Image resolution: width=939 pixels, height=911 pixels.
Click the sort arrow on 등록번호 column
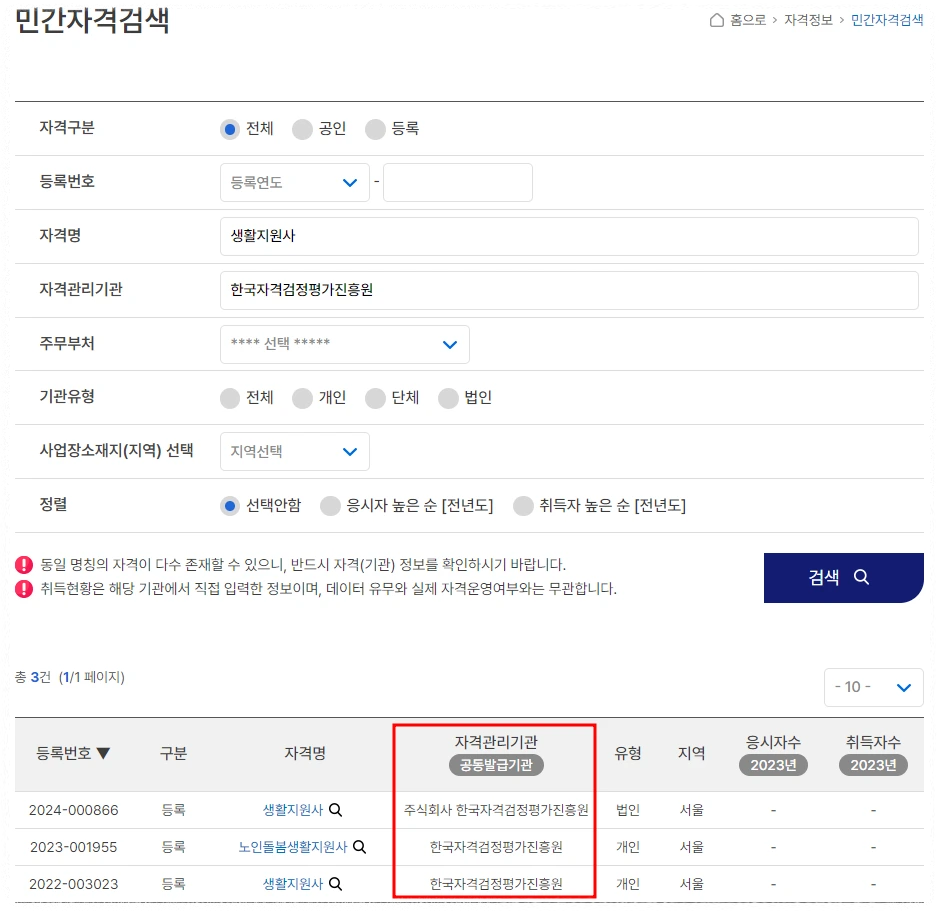click(x=103, y=753)
